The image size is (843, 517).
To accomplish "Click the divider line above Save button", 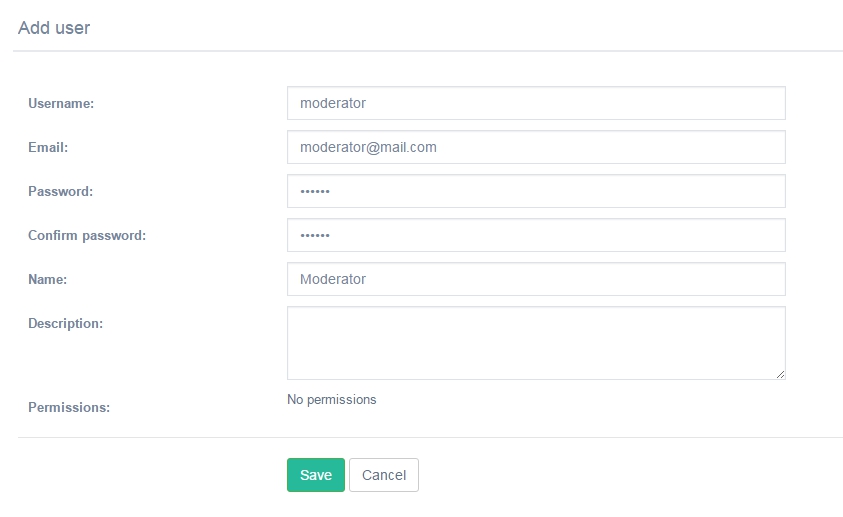I will coord(430,437).
